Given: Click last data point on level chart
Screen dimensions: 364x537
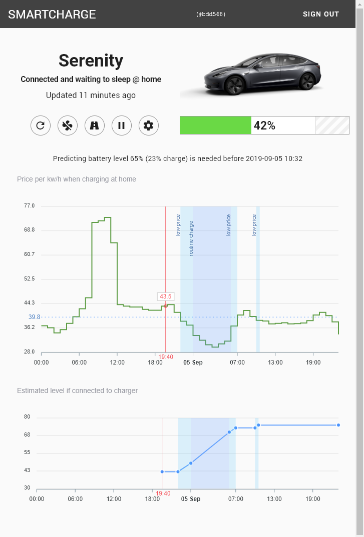Looking at the screenshot, I should (x=338, y=425).
